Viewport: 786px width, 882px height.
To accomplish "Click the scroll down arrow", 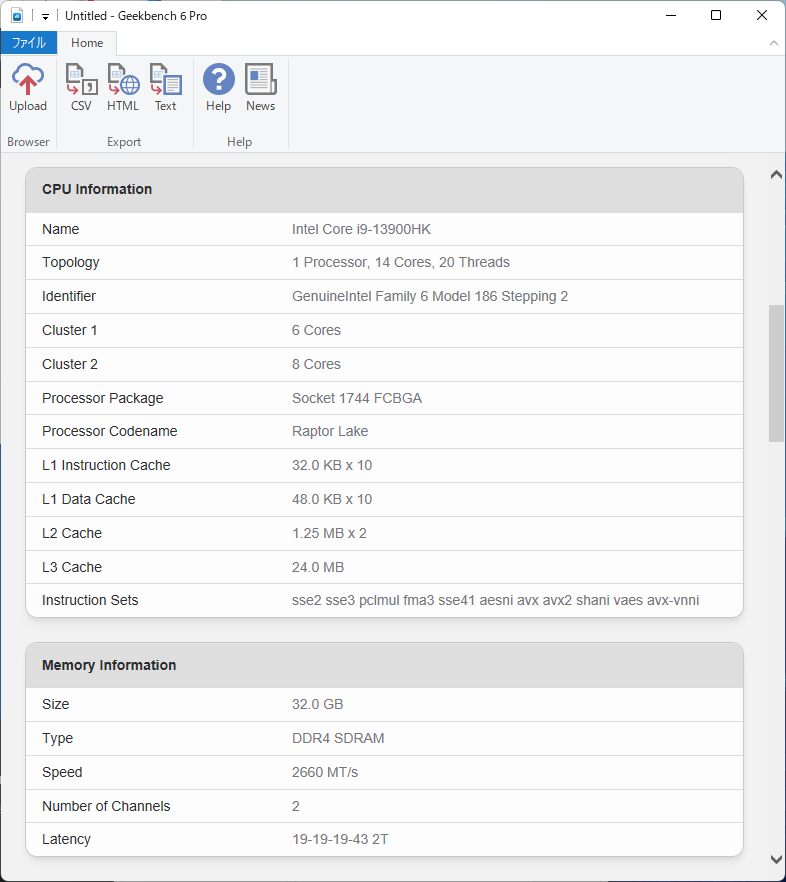I will [776, 859].
